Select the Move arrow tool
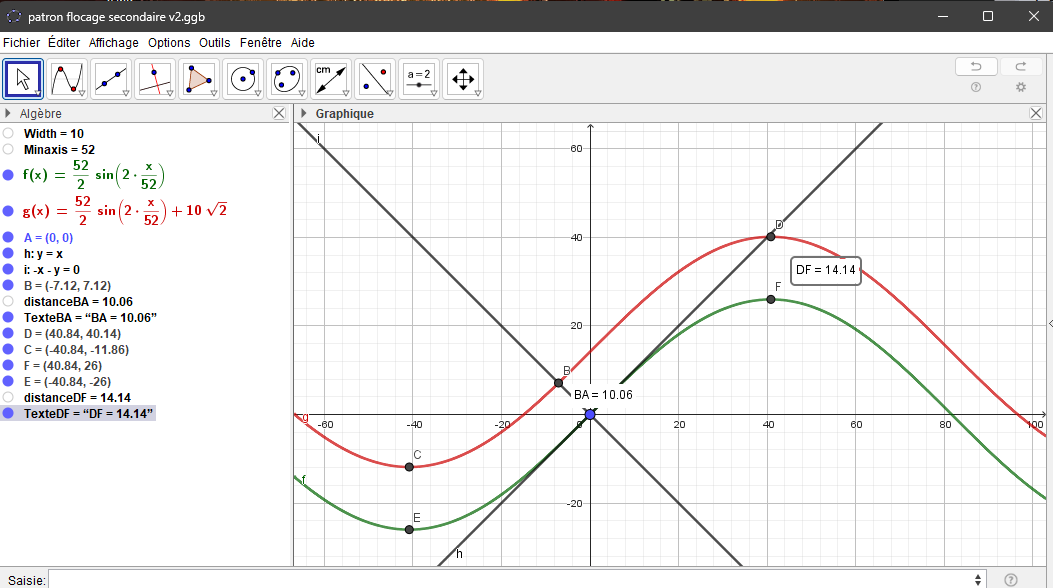This screenshot has width=1053, height=588. click(24, 79)
